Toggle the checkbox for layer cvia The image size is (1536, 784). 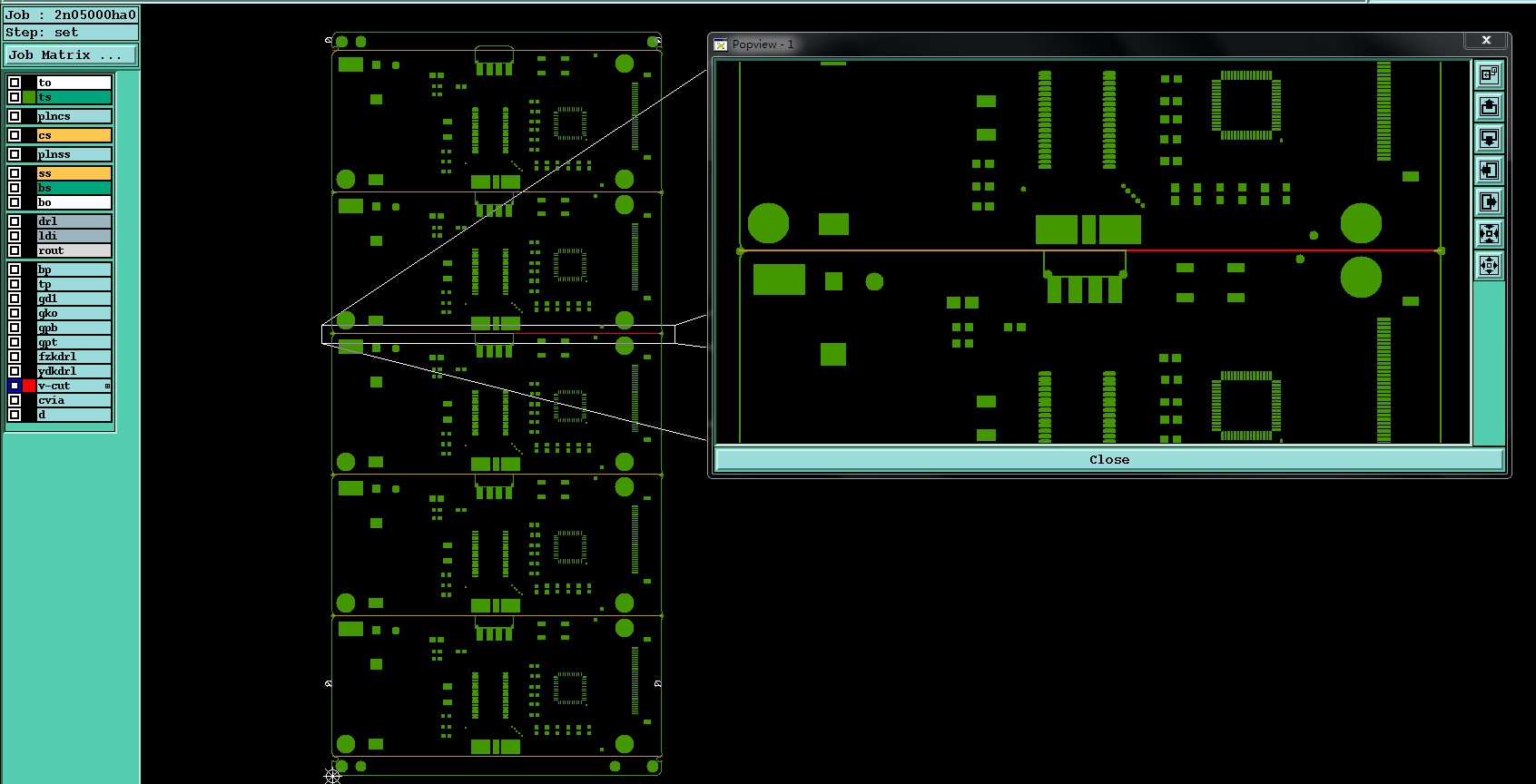pos(15,400)
